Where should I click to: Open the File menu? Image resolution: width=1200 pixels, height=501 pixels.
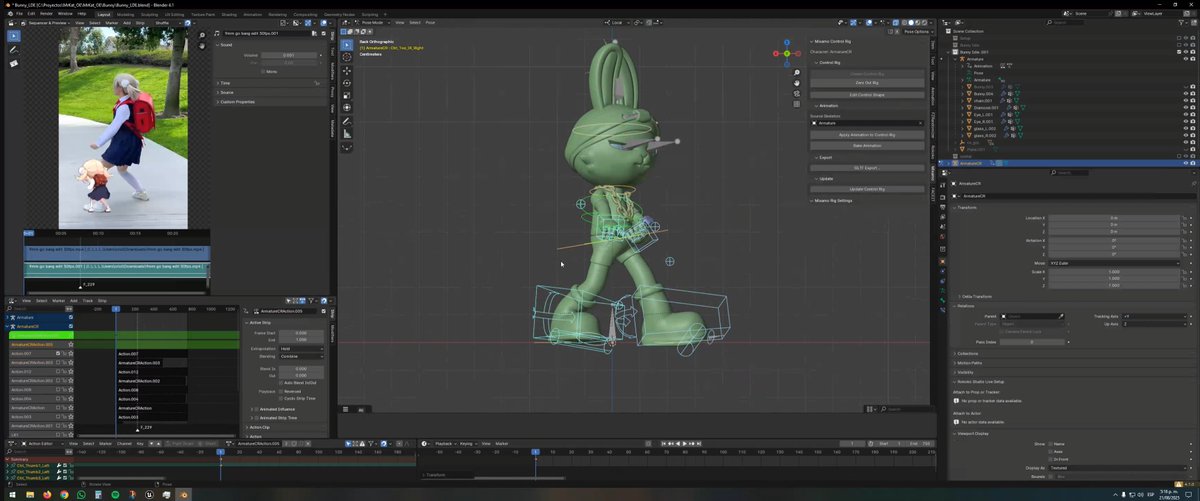tap(20, 14)
